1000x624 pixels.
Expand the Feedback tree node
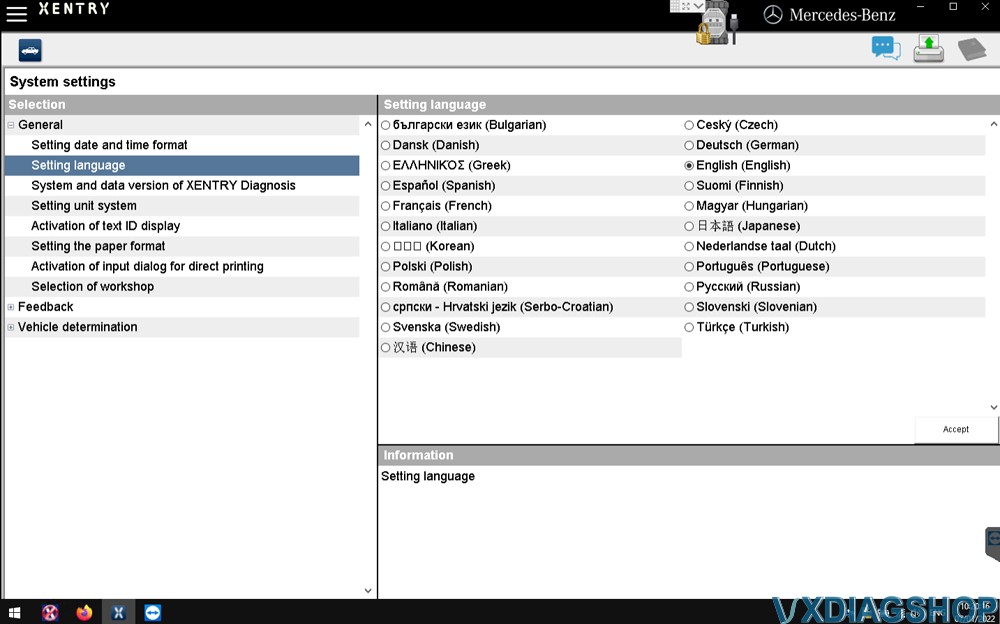pos(11,307)
